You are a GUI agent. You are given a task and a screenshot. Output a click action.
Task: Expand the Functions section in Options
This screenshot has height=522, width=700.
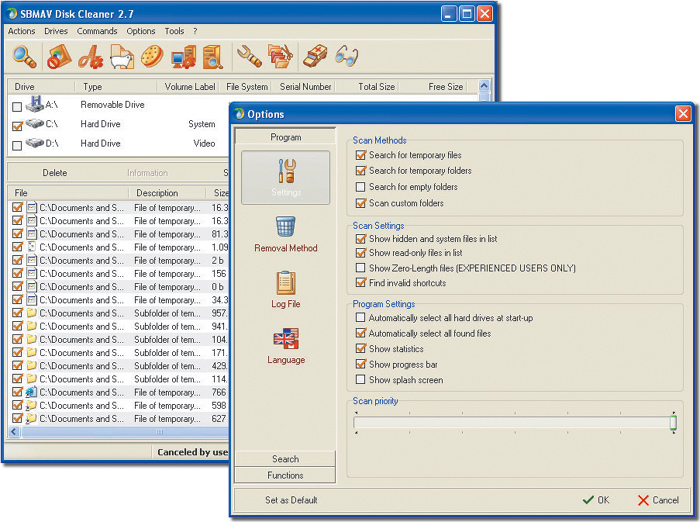click(285, 475)
